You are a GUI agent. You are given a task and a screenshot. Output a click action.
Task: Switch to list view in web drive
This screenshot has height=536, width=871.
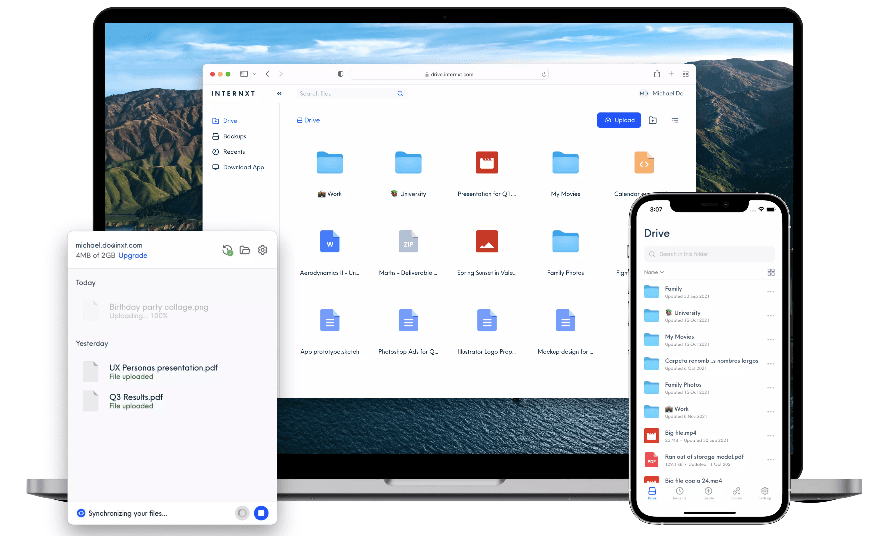(676, 120)
